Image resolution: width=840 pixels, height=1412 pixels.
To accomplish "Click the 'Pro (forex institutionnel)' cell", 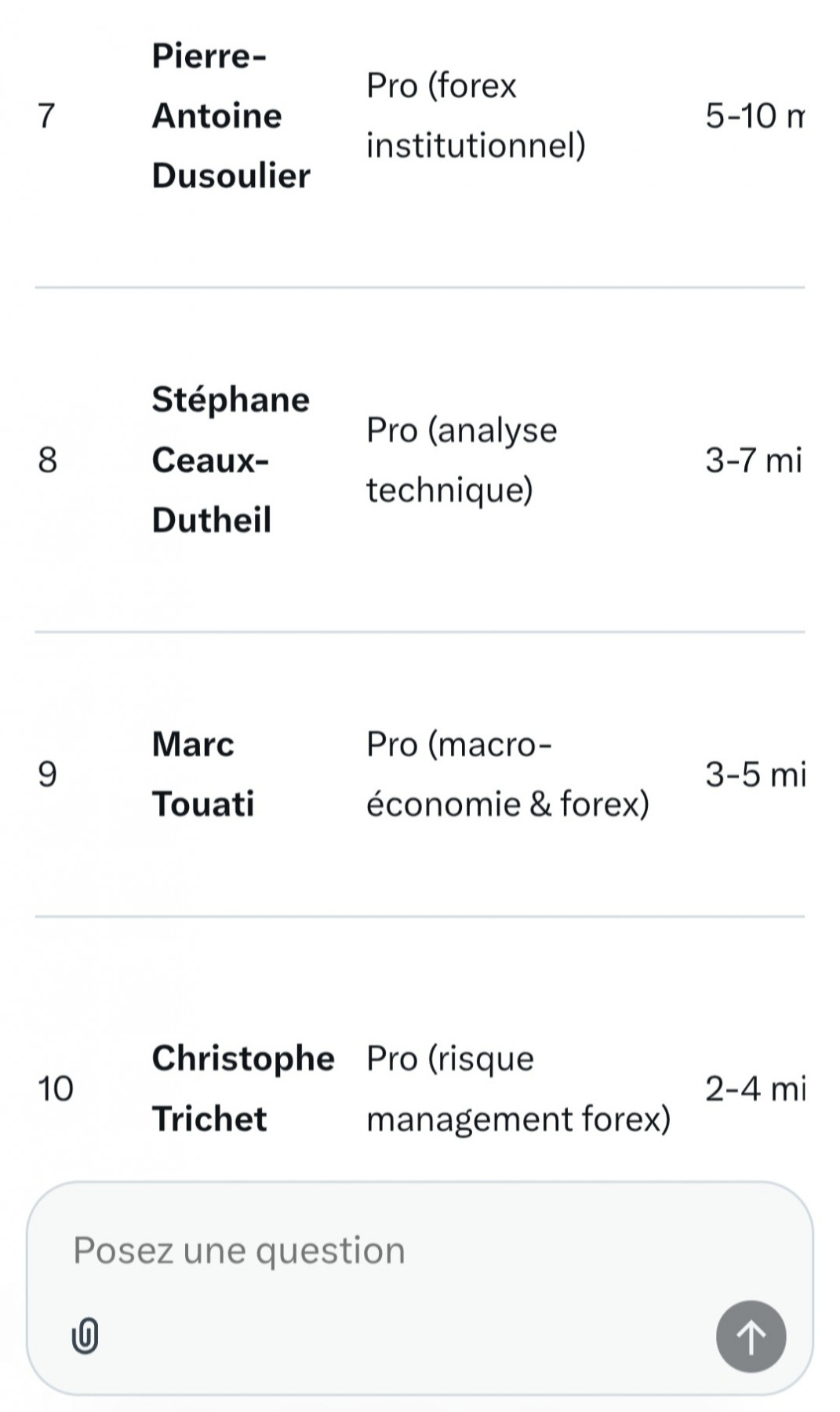I will pyautogui.click(x=475, y=115).
